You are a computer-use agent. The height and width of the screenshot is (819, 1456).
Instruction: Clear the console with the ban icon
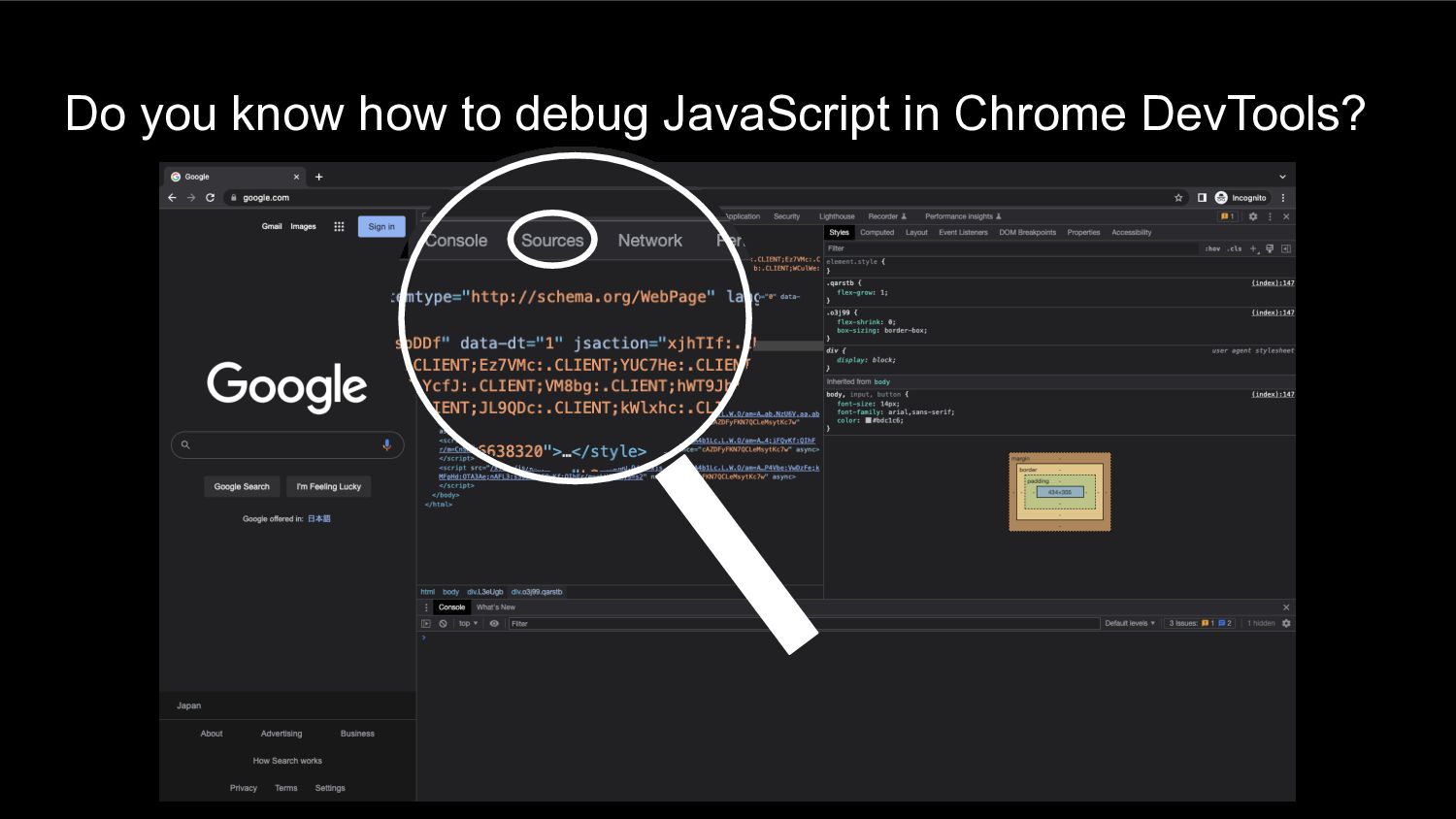tap(443, 623)
